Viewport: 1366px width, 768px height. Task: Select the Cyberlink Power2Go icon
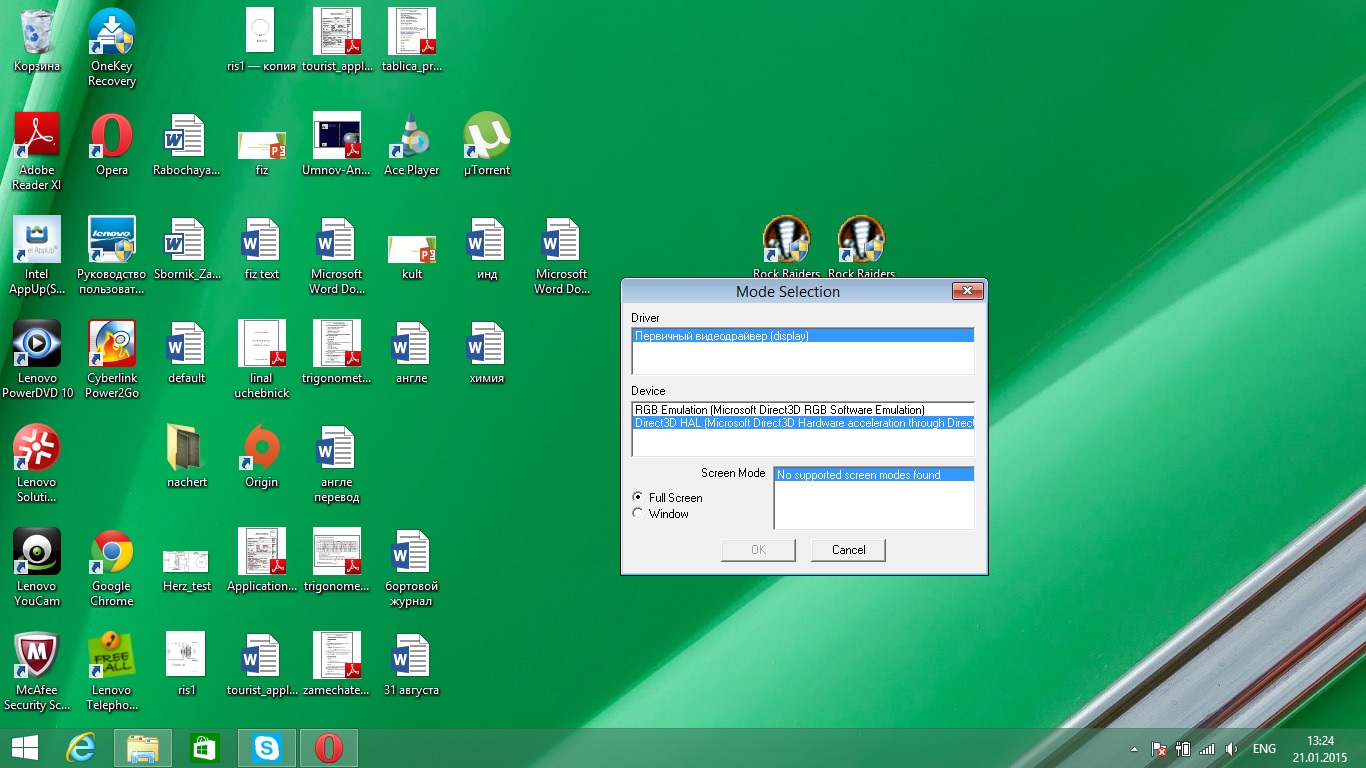pos(112,360)
